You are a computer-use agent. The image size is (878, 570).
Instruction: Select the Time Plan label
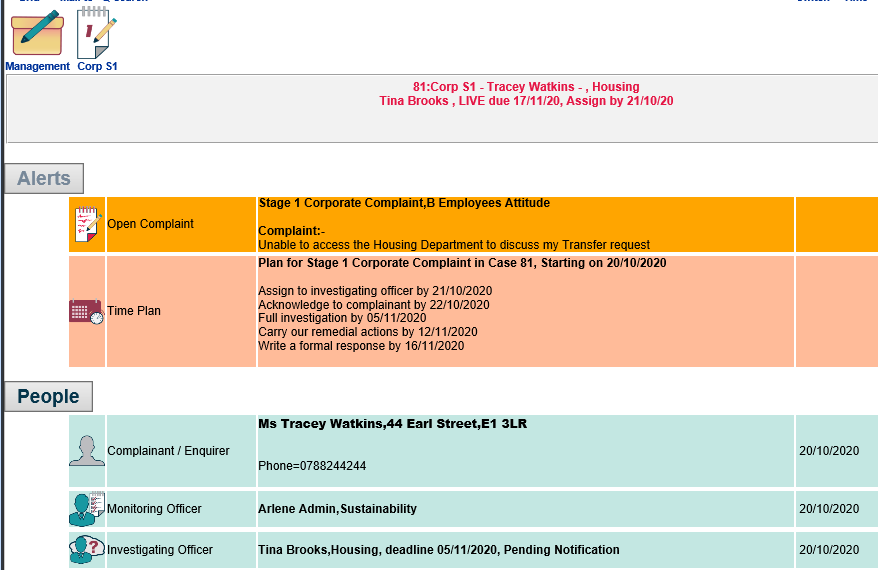pyautogui.click(x=134, y=311)
